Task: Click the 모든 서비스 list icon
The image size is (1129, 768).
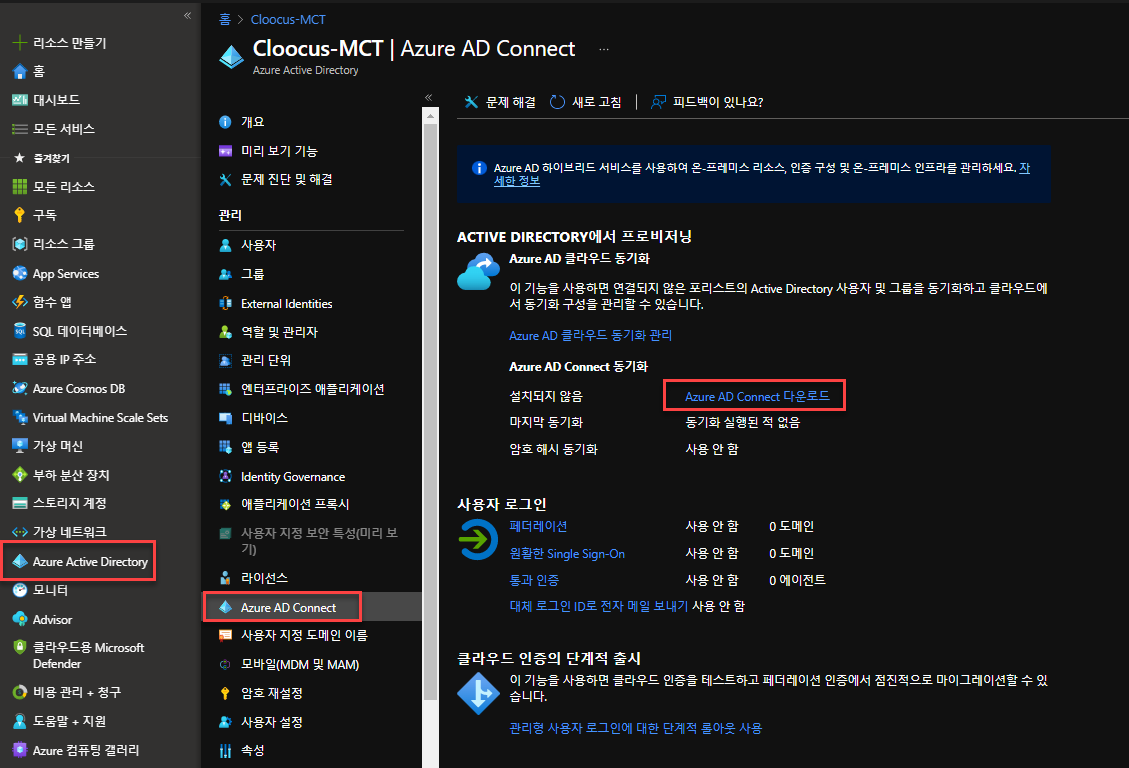Action: coord(19,129)
